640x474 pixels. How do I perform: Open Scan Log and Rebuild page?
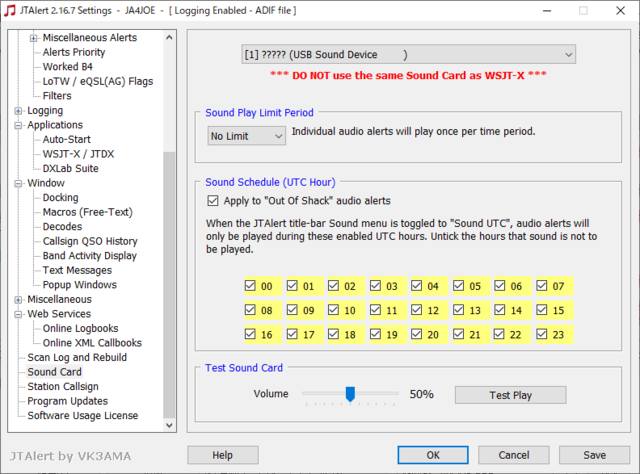(77, 357)
